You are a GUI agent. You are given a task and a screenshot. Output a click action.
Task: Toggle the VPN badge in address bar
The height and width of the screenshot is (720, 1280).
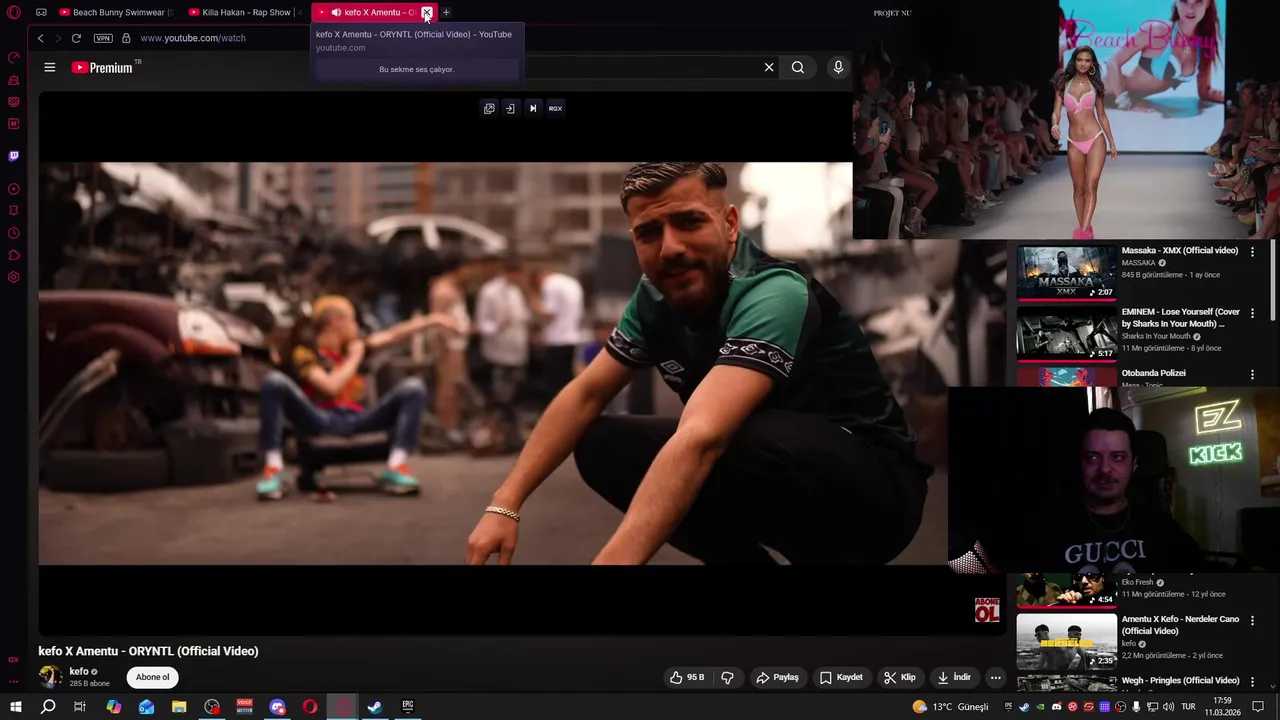pos(103,38)
